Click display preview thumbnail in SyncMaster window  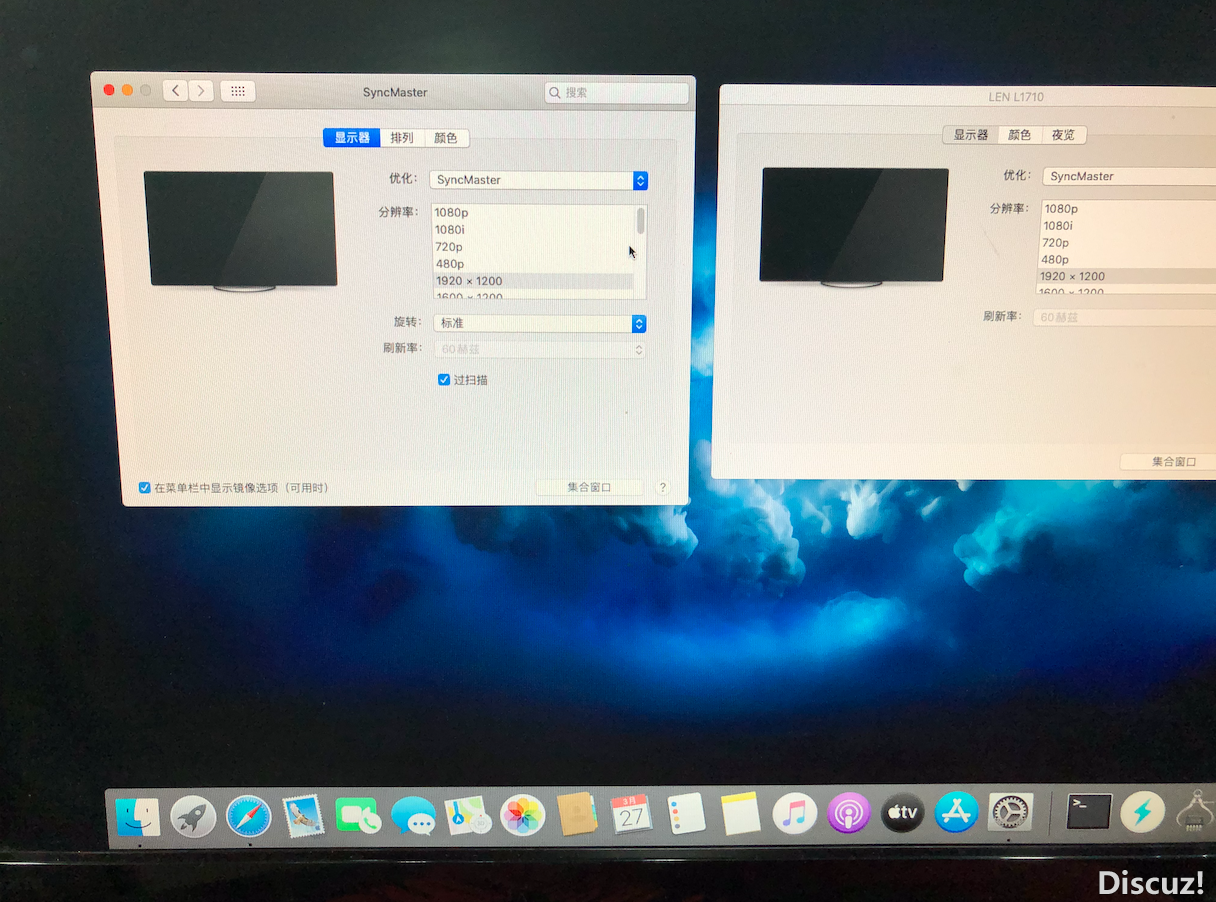click(x=240, y=230)
